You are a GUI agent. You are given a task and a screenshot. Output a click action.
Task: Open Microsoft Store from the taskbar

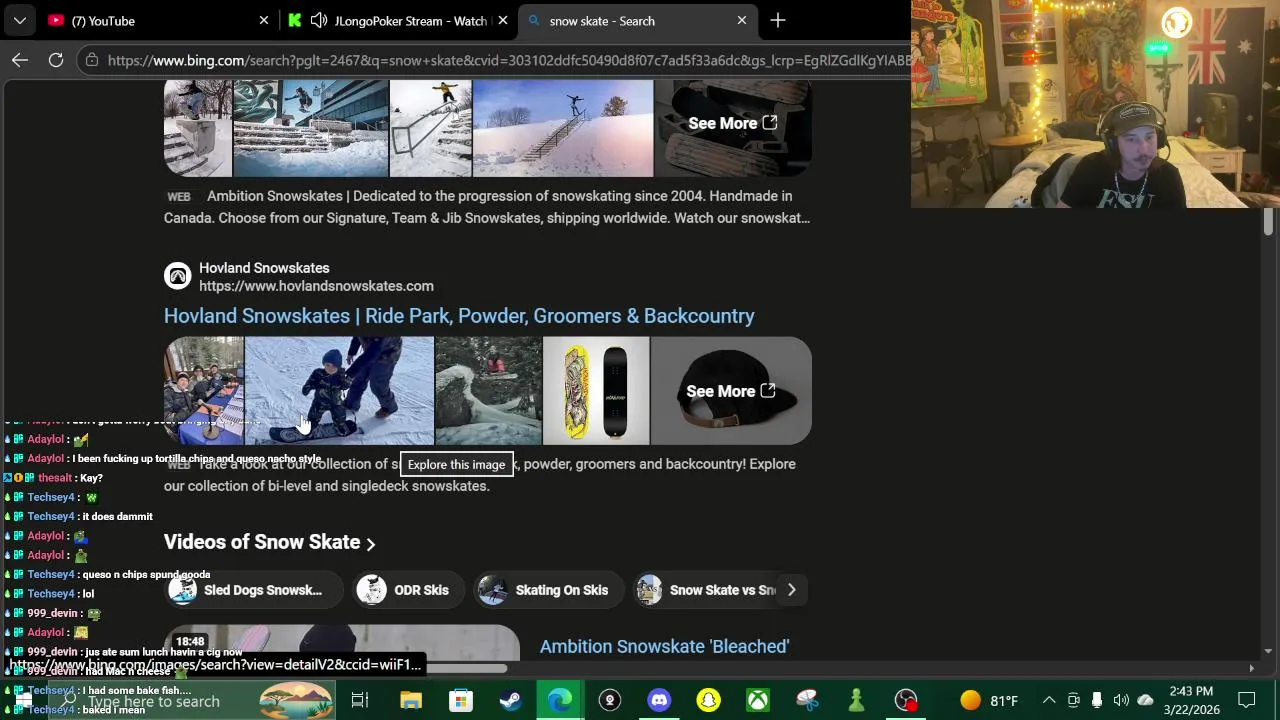pyautogui.click(x=460, y=700)
